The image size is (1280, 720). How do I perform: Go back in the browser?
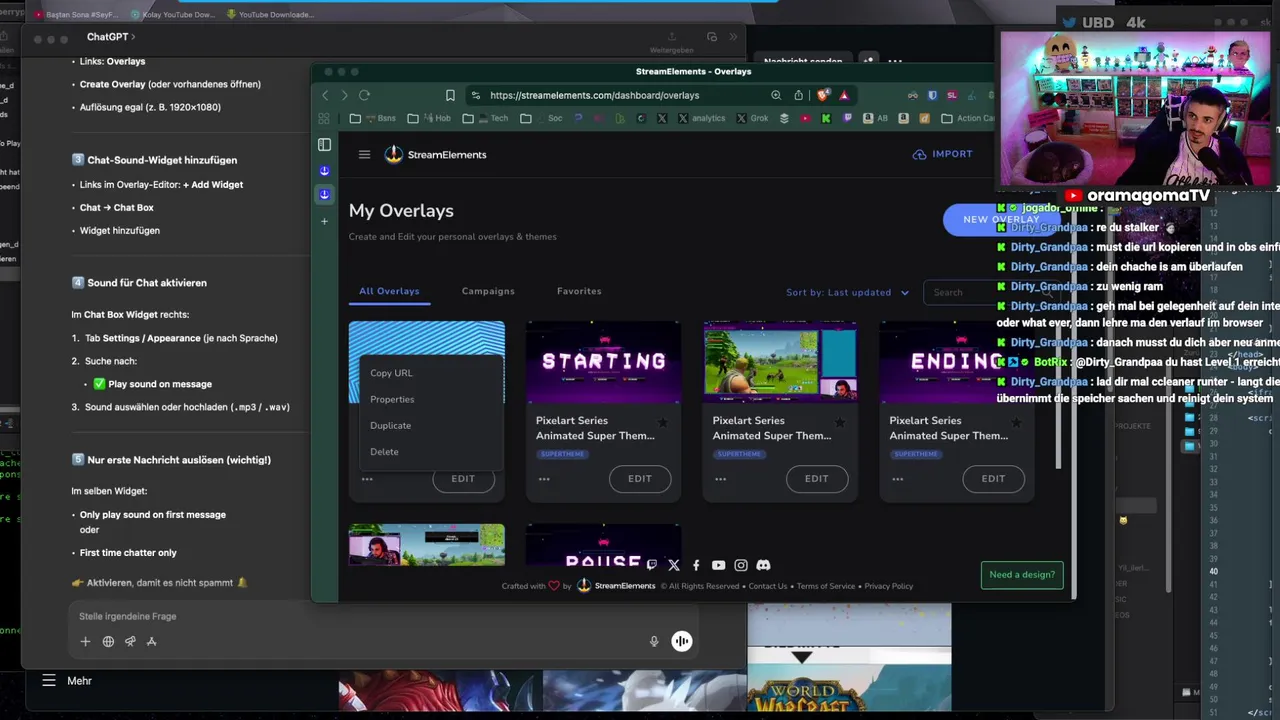(x=325, y=95)
